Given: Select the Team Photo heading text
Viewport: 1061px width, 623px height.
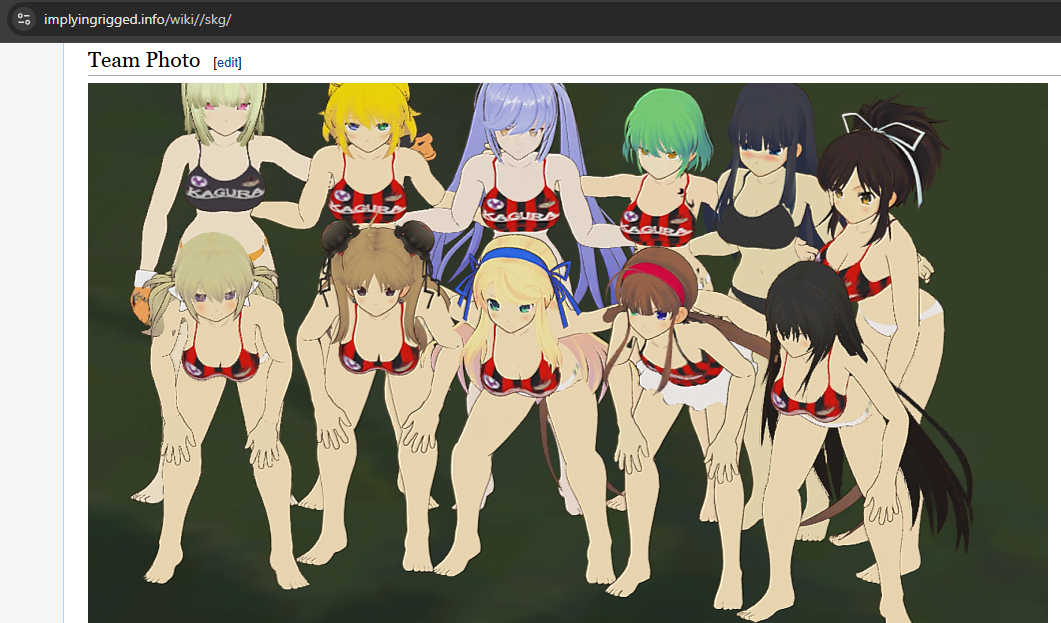Looking at the screenshot, I should [x=144, y=60].
